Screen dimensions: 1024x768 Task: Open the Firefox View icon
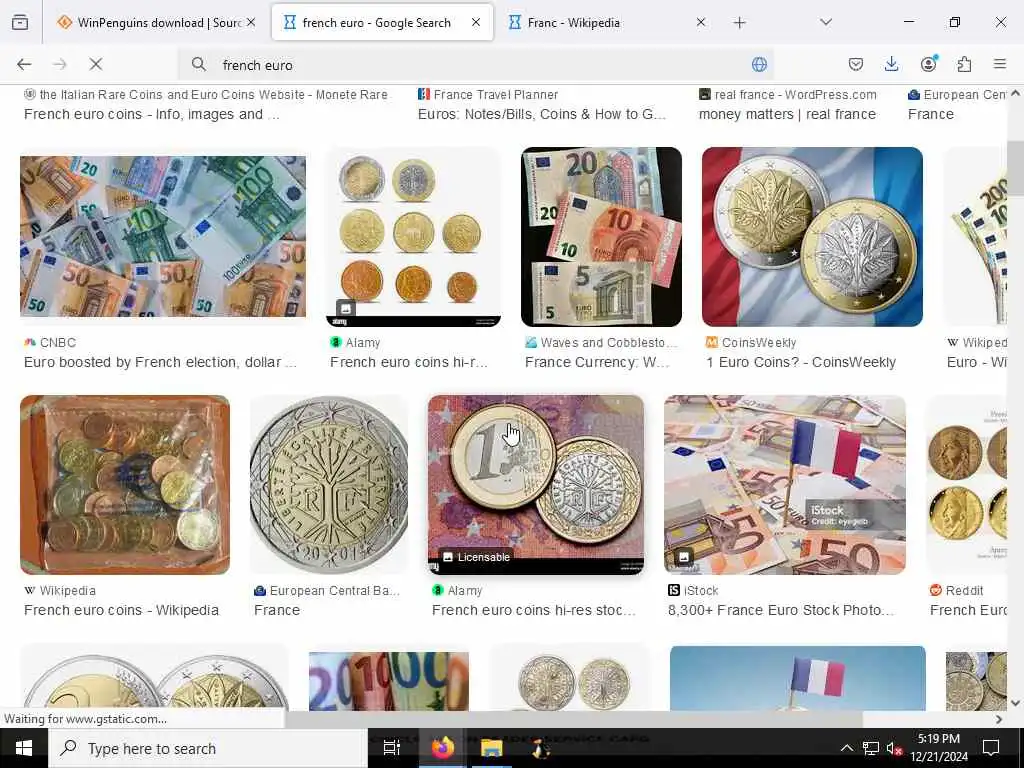coord(20,22)
